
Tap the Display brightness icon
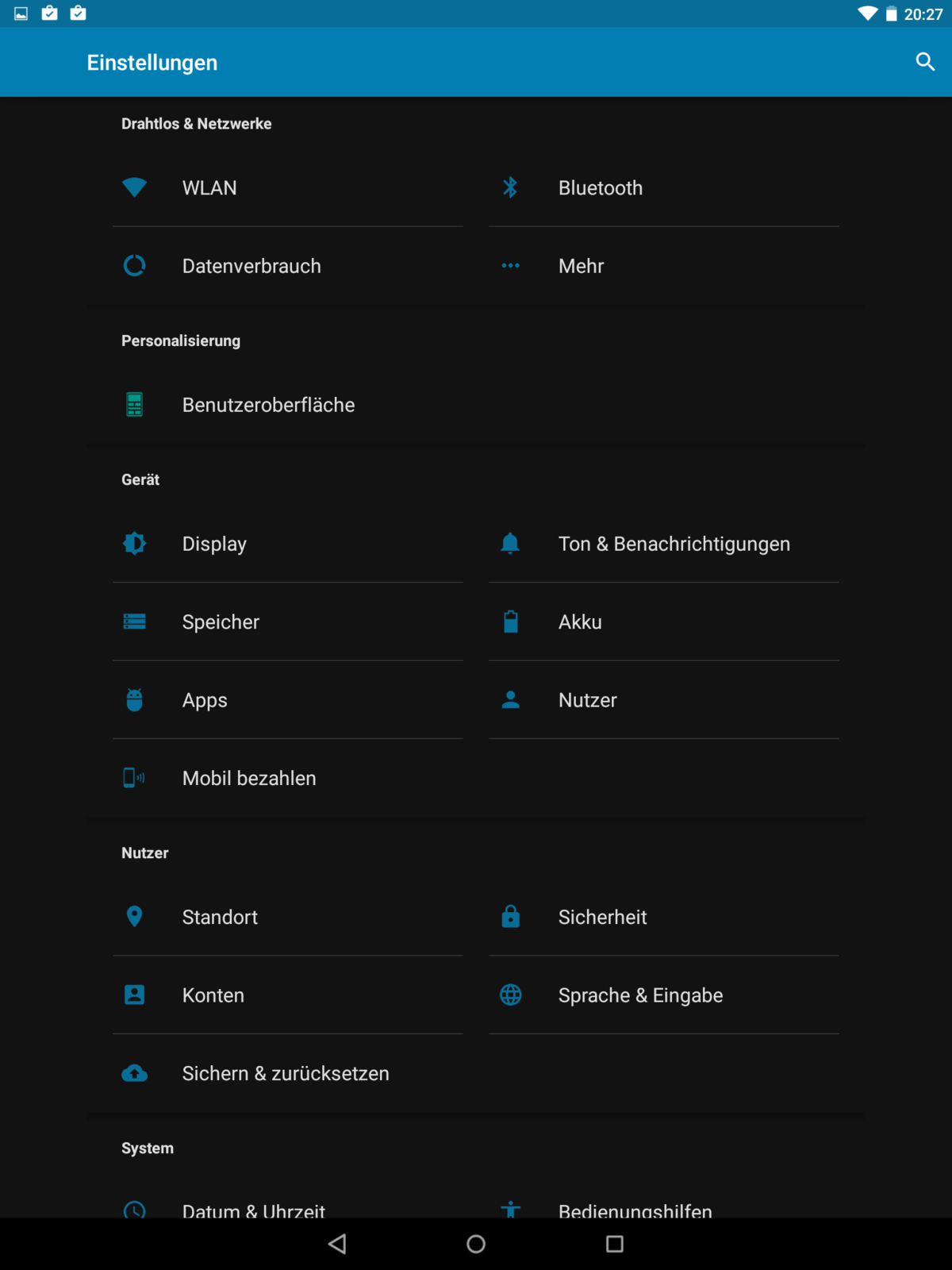point(135,544)
